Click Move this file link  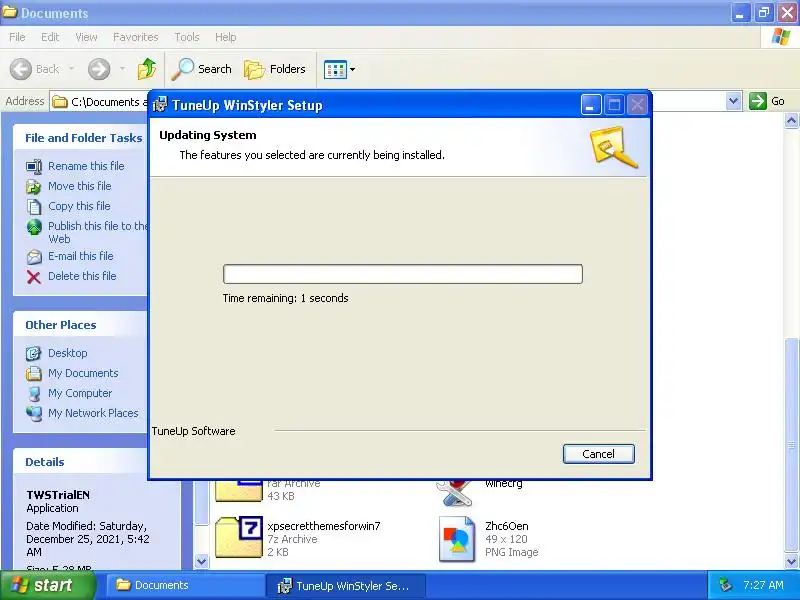click(80, 186)
